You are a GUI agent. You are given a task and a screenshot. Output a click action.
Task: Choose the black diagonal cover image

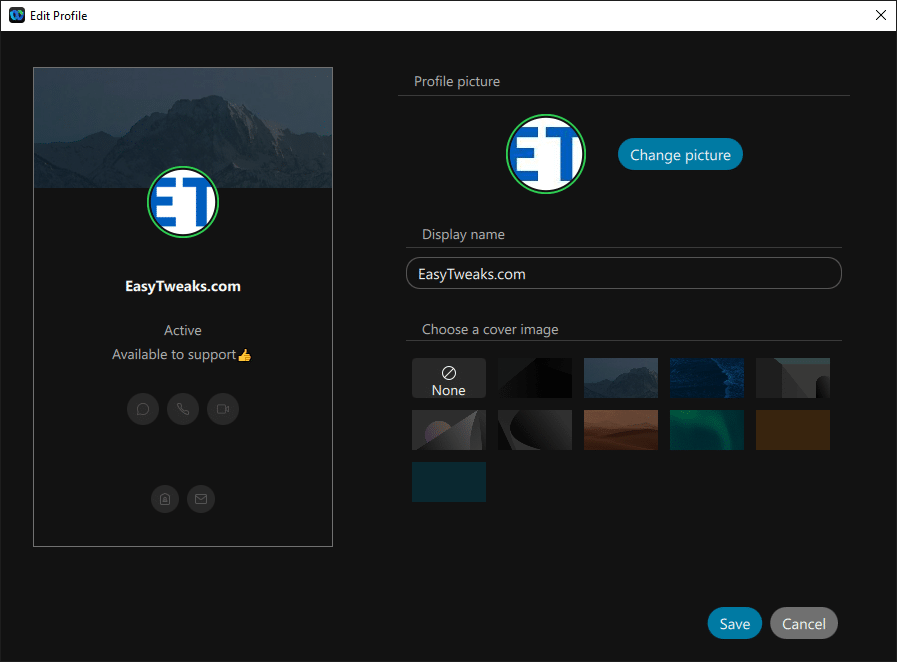(535, 378)
